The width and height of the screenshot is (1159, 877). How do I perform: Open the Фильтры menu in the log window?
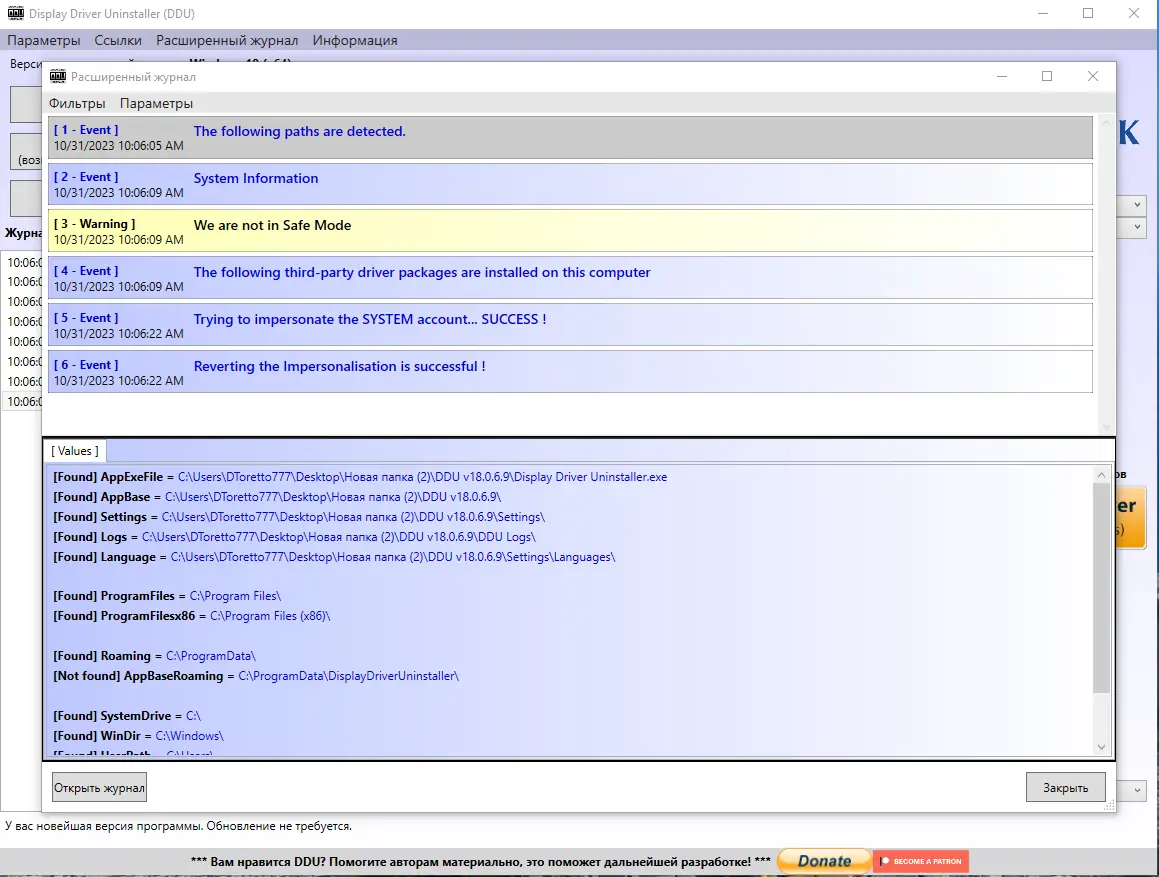(77, 104)
